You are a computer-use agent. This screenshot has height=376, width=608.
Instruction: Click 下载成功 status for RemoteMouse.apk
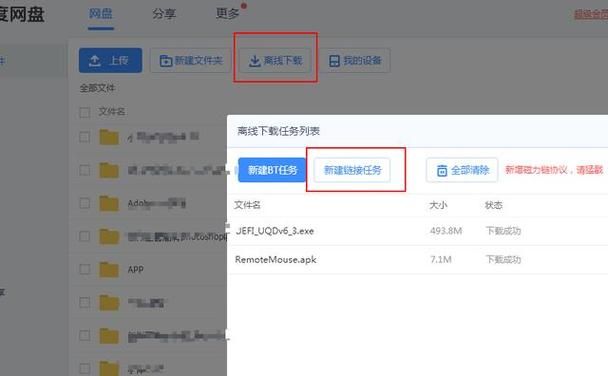[x=503, y=259]
